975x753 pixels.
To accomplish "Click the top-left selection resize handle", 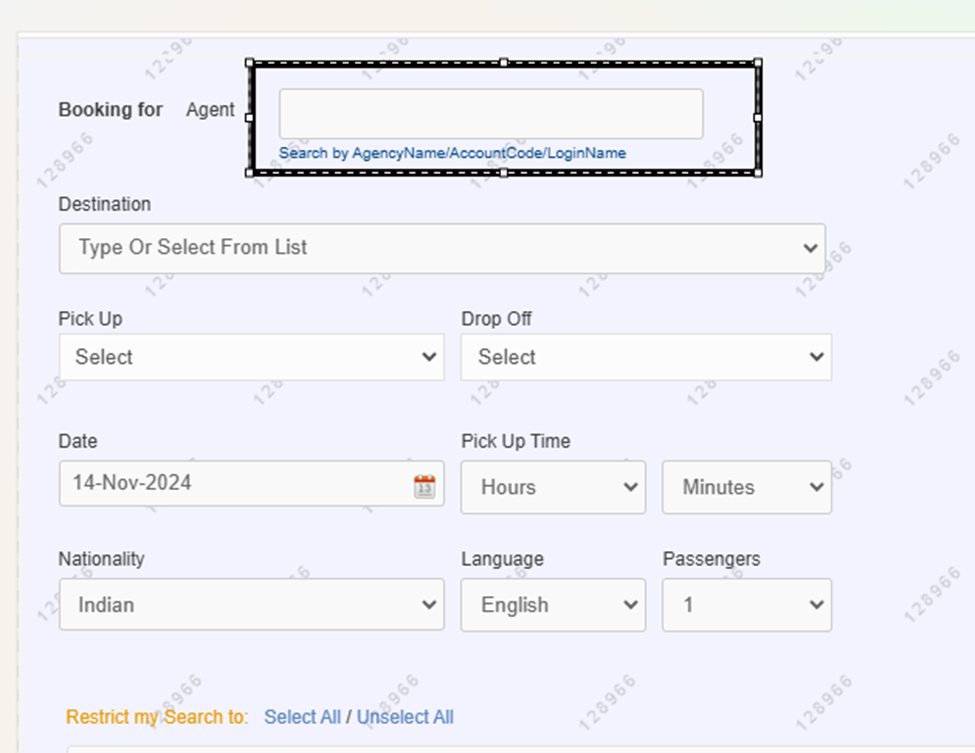I will [250, 63].
